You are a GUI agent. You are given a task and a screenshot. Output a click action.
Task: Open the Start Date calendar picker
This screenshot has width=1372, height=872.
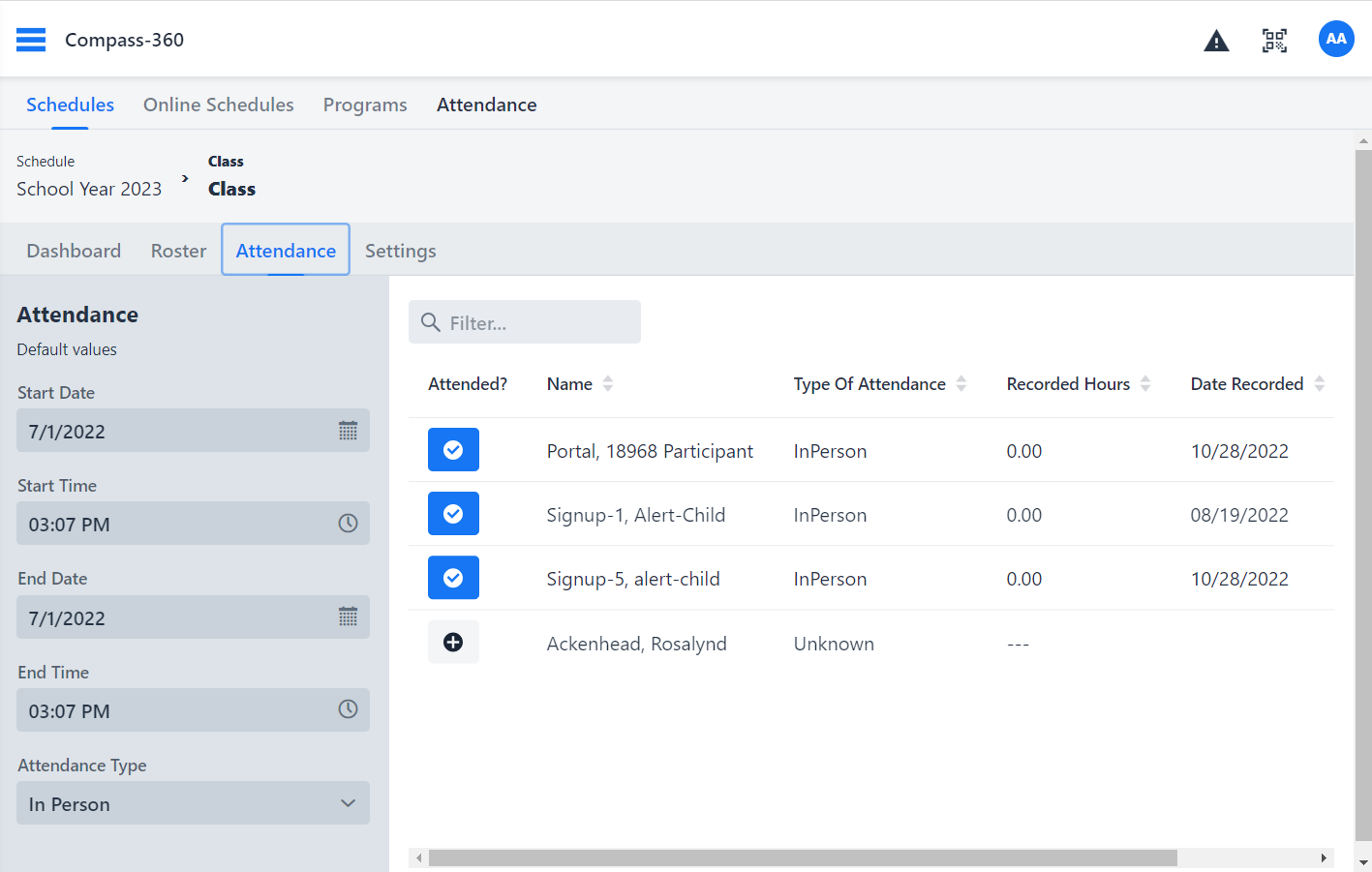(348, 431)
